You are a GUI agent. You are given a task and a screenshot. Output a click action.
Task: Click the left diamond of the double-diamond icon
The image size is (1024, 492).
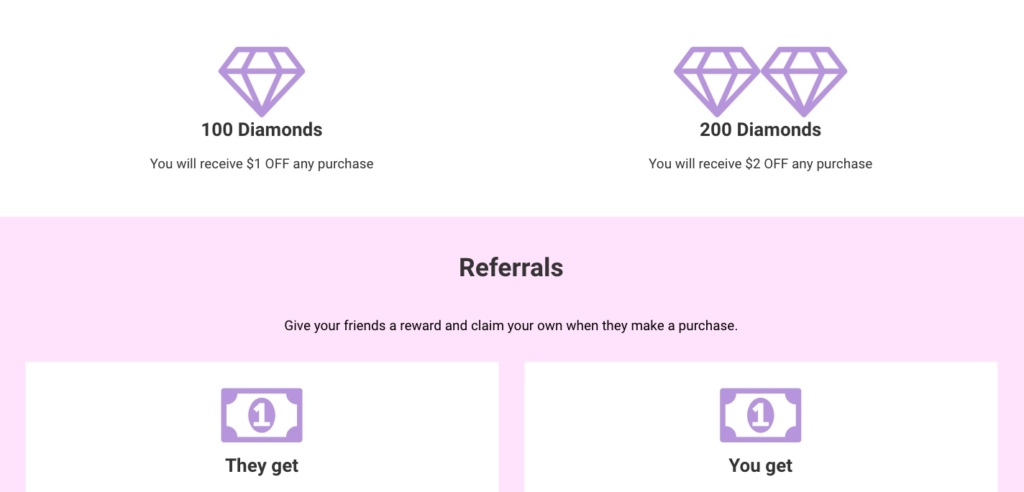click(x=716, y=81)
